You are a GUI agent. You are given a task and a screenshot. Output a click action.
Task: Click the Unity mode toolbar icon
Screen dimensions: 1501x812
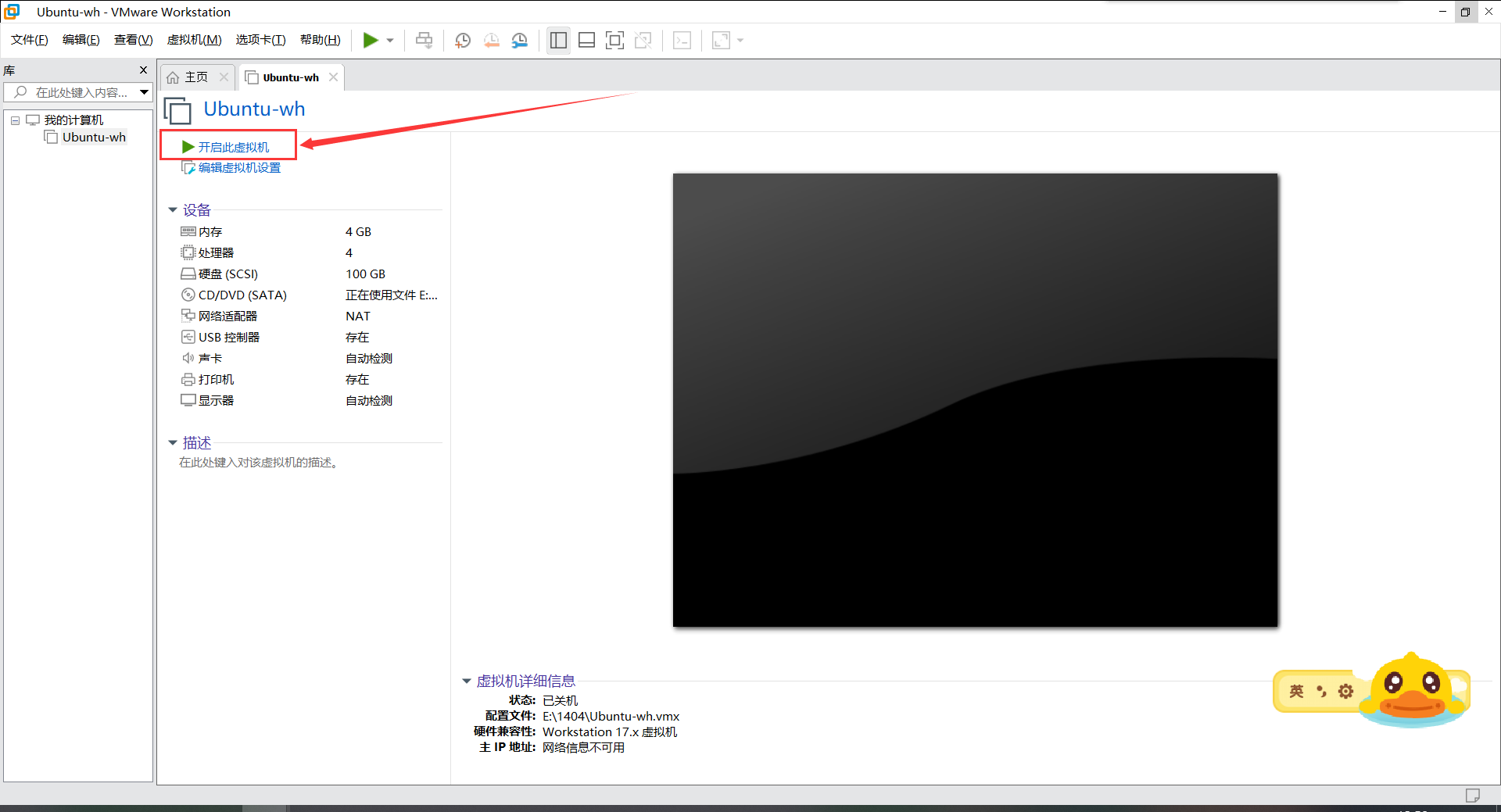click(x=643, y=40)
